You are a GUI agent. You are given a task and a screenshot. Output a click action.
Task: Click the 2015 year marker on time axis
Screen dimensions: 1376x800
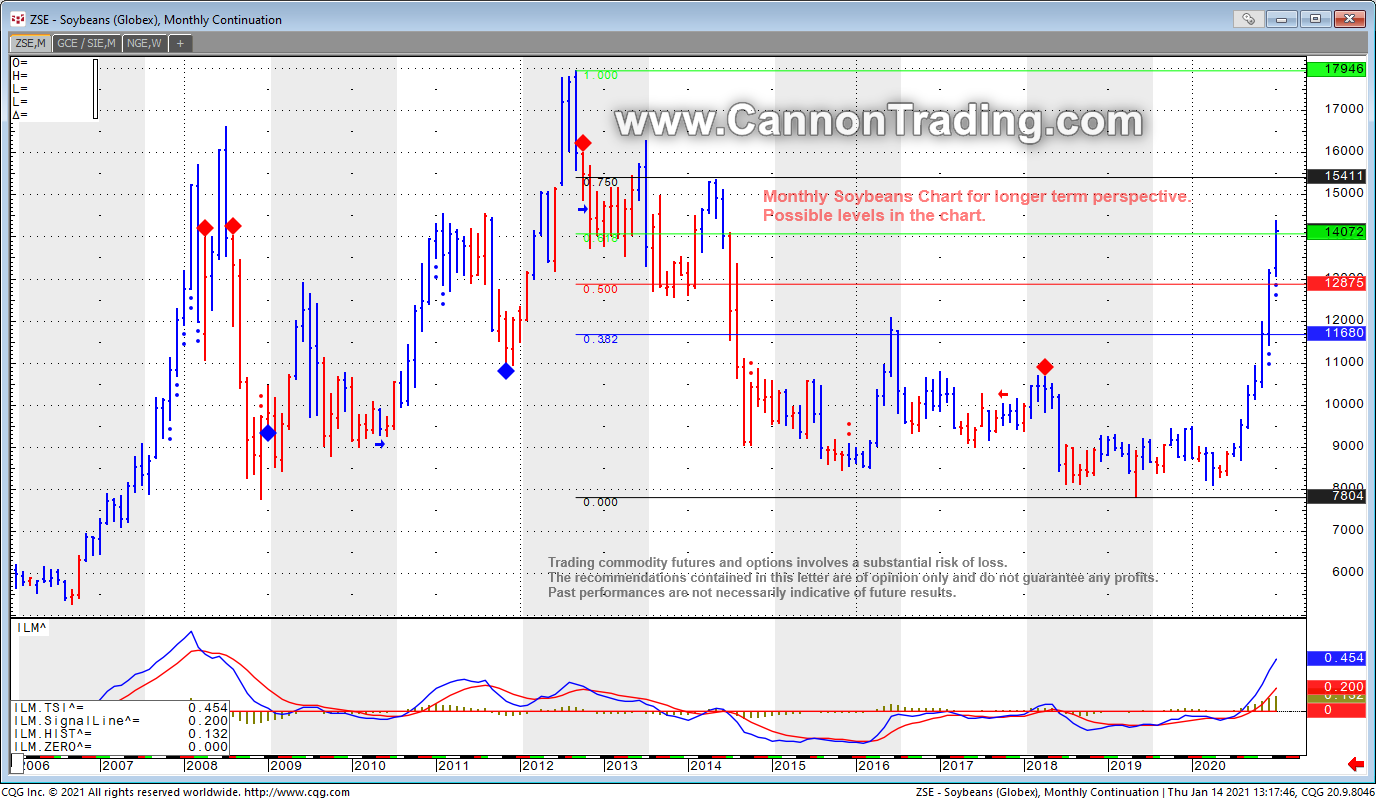(x=789, y=765)
